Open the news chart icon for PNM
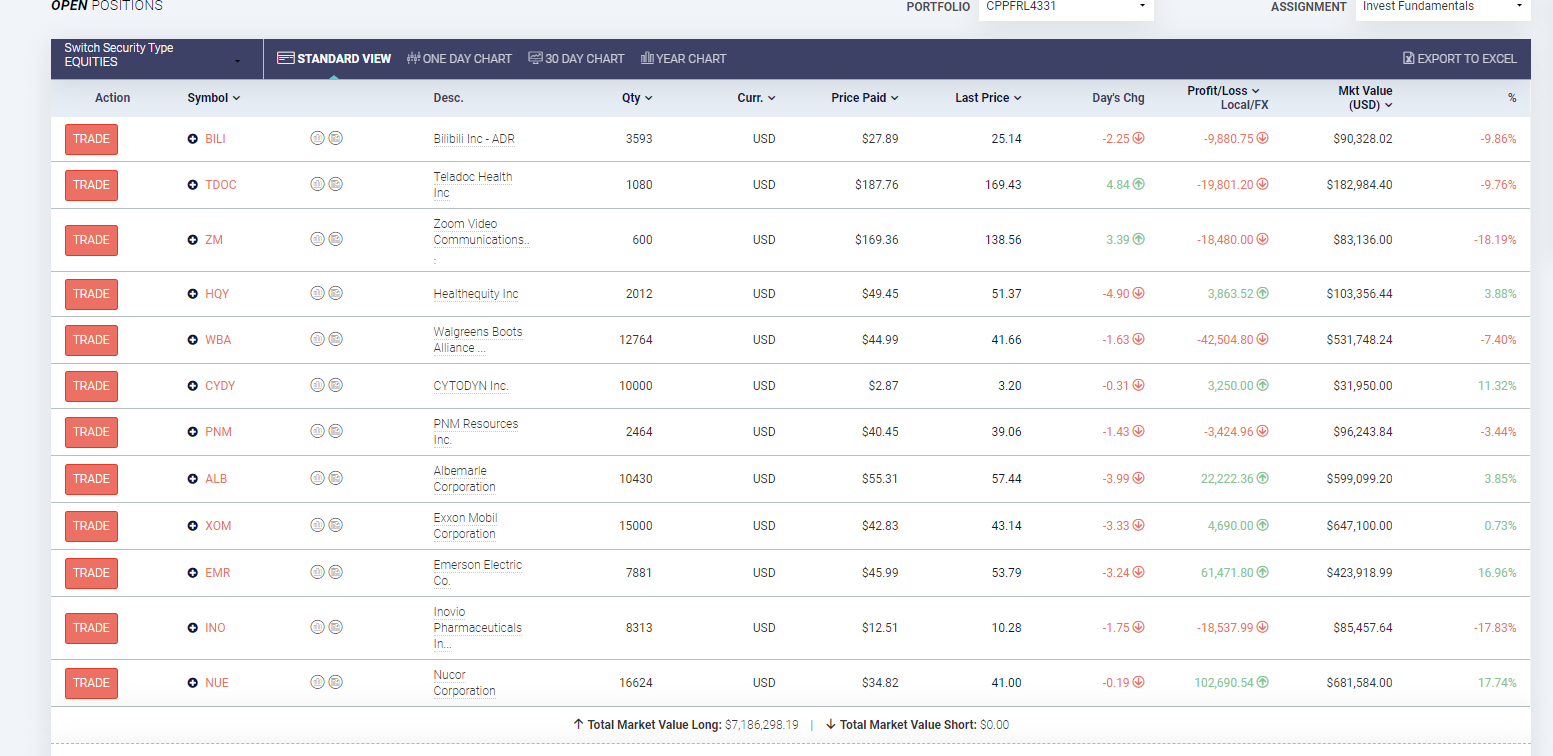The width and height of the screenshot is (1553, 756). [x=336, y=431]
